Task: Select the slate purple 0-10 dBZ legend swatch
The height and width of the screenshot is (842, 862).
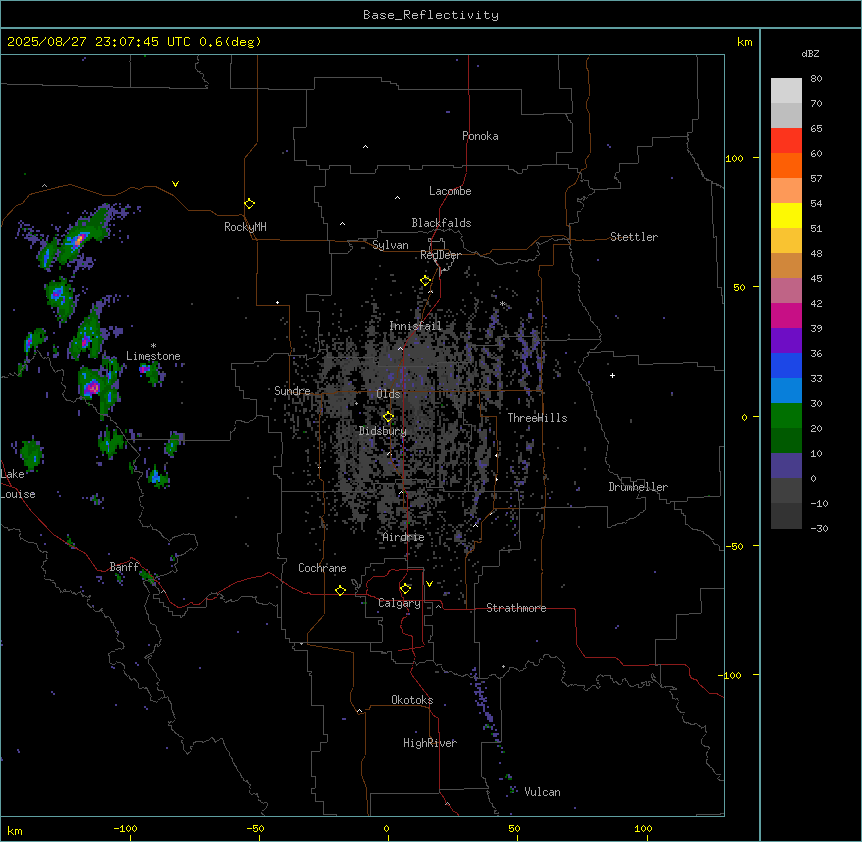Action: 786,466
